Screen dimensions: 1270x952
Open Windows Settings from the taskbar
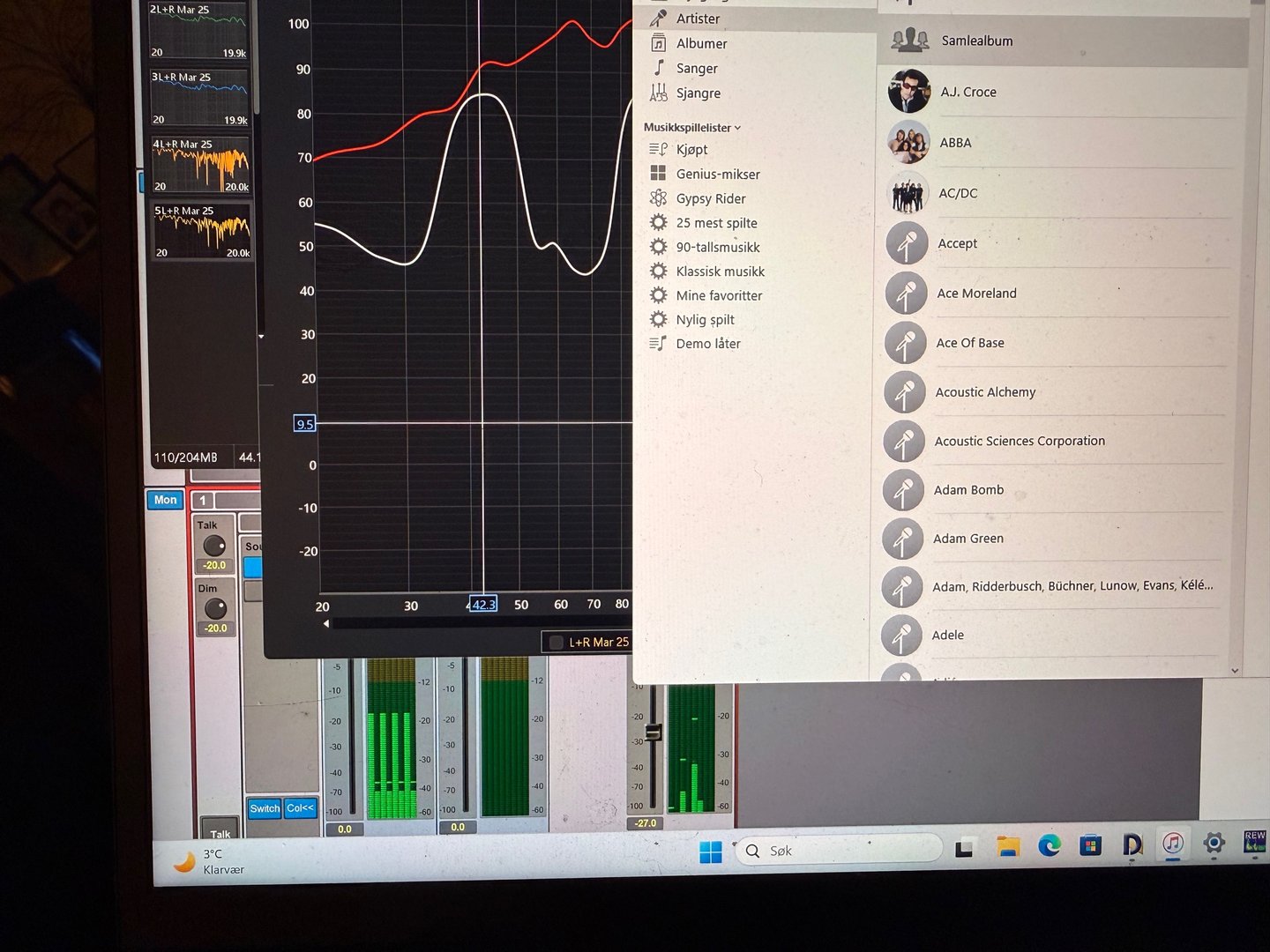click(x=1214, y=843)
